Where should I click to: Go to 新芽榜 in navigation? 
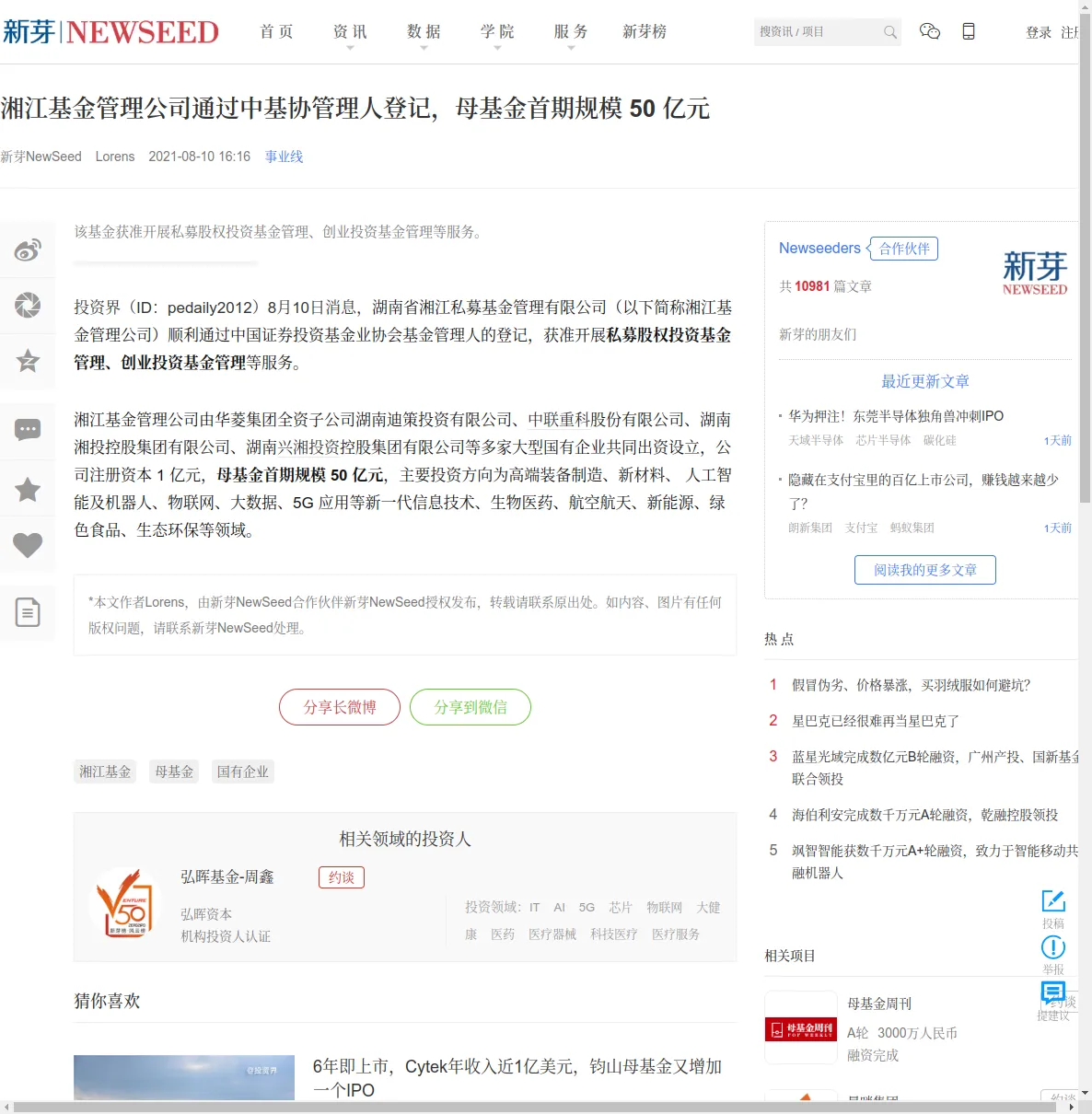(645, 32)
